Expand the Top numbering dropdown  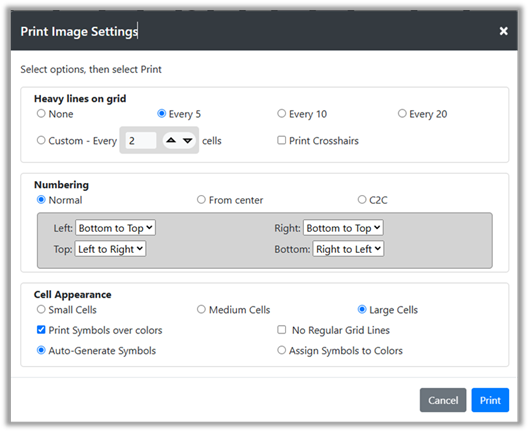pyautogui.click(x=110, y=249)
